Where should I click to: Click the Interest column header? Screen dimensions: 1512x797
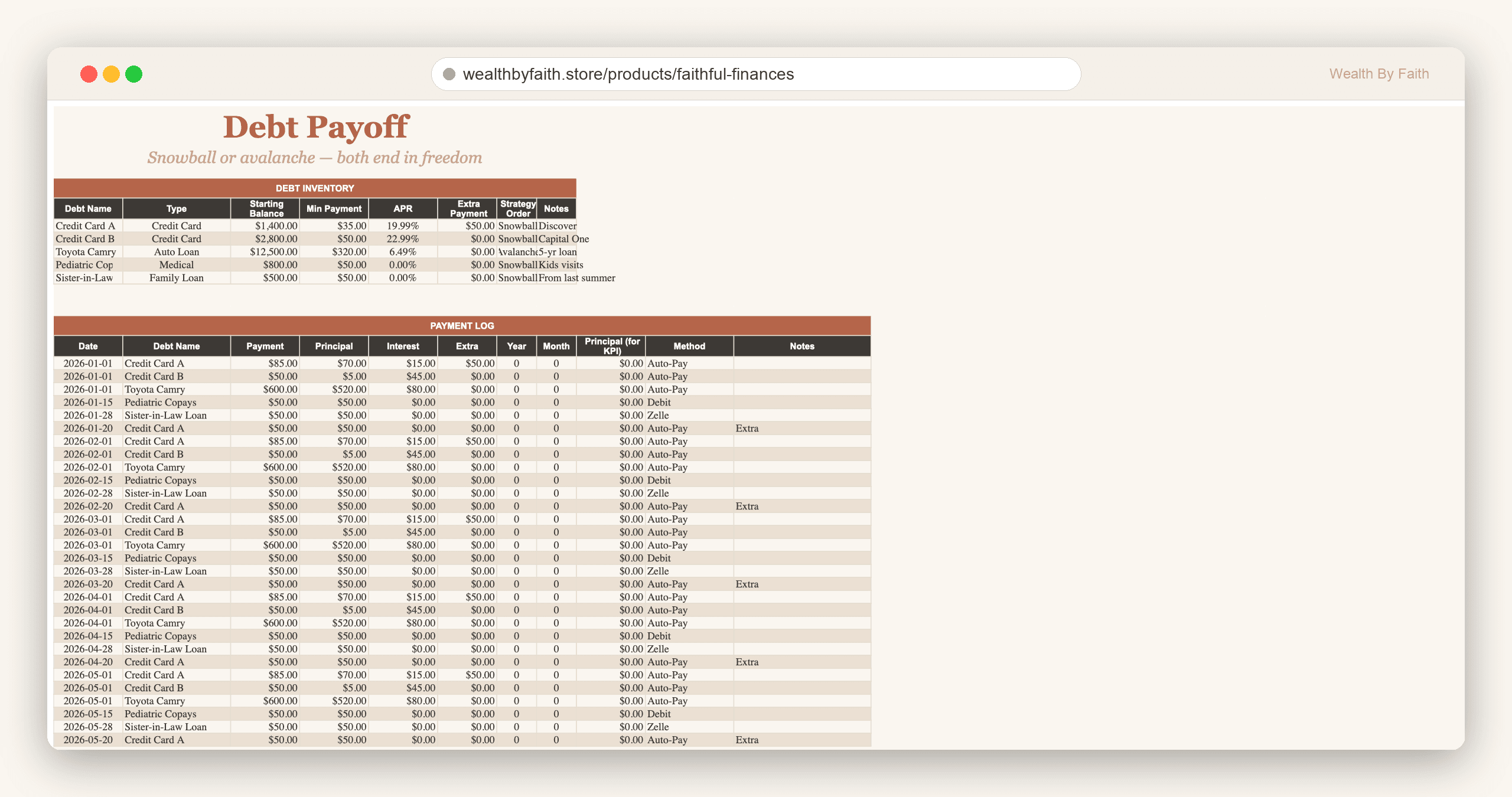[403, 346]
